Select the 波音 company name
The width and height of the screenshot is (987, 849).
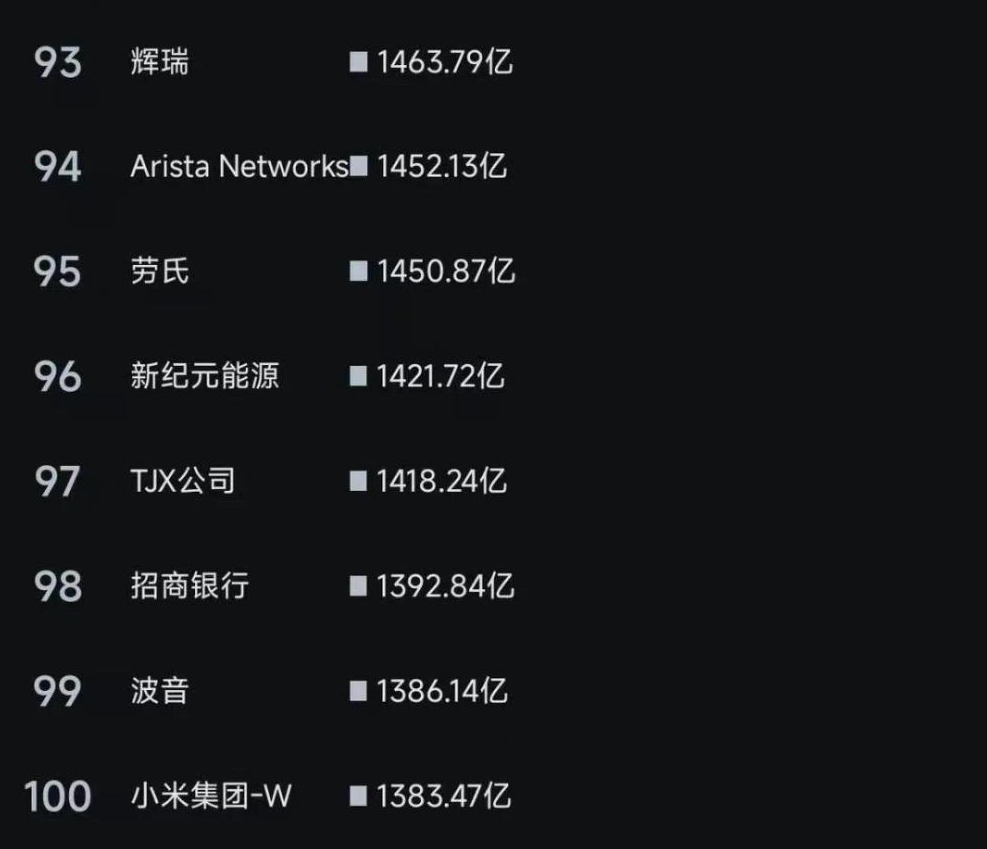click(159, 691)
